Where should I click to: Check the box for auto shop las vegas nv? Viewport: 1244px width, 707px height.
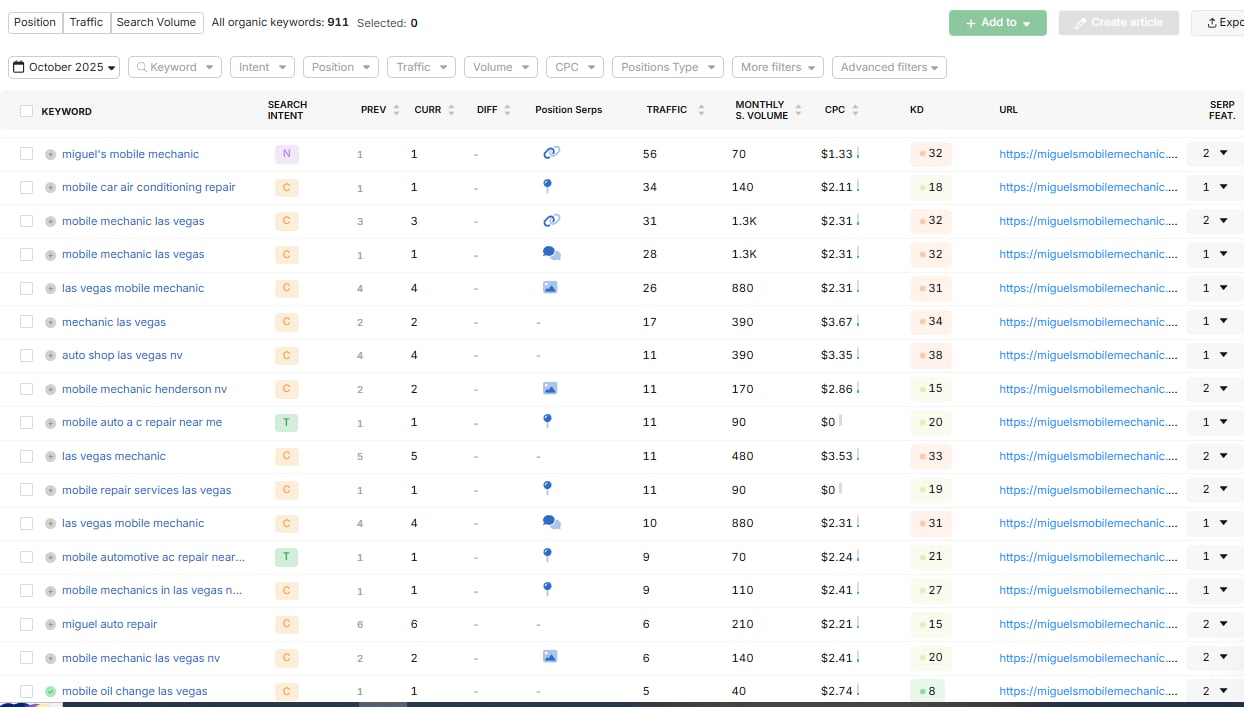pos(26,355)
